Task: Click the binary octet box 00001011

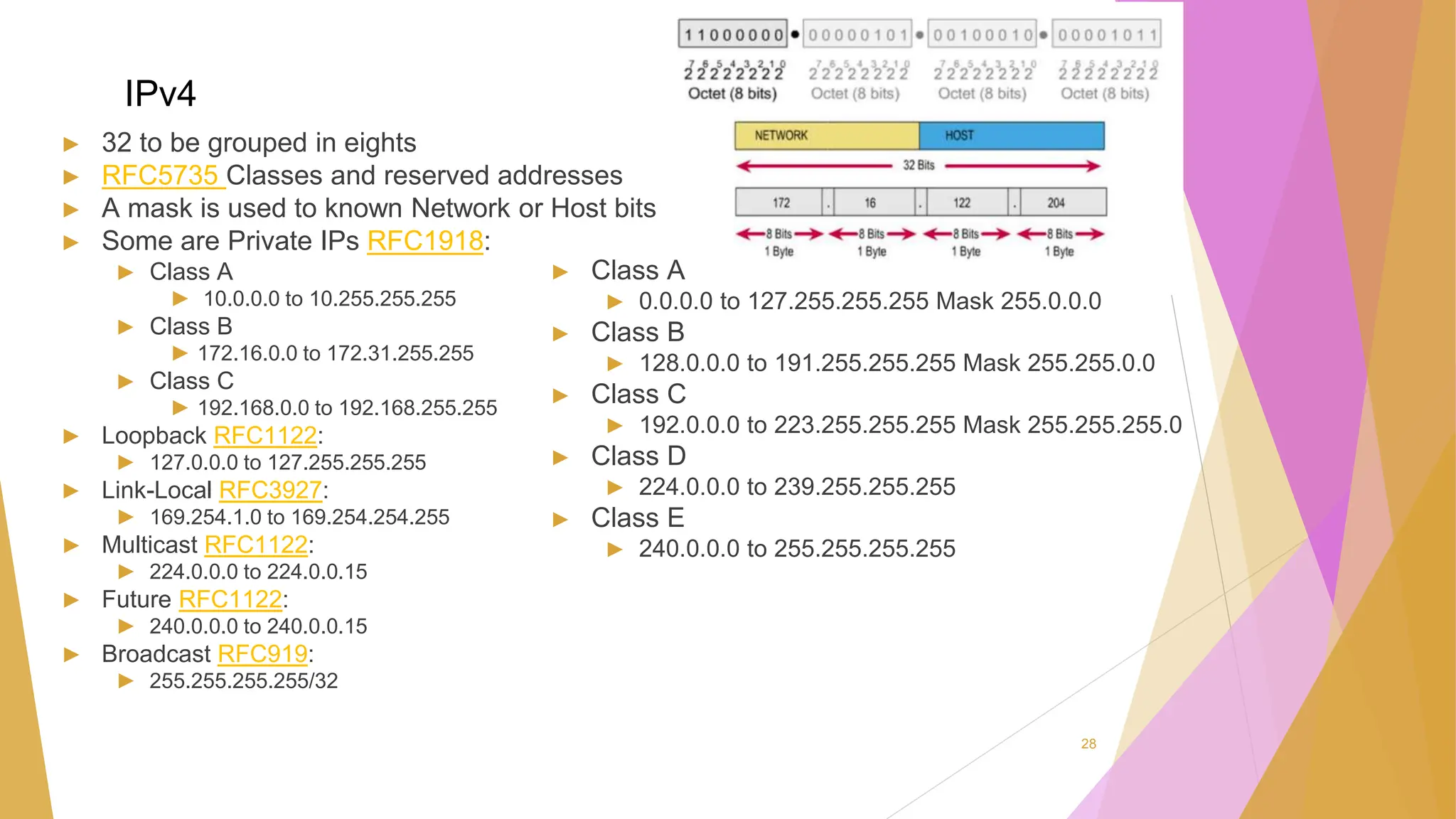Action: (1106, 34)
